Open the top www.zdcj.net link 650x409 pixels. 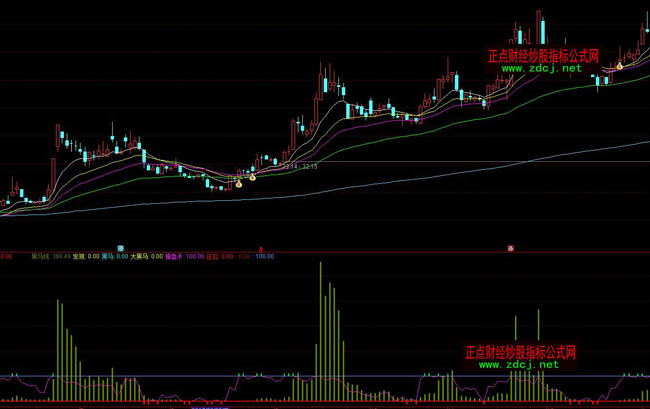point(535,69)
